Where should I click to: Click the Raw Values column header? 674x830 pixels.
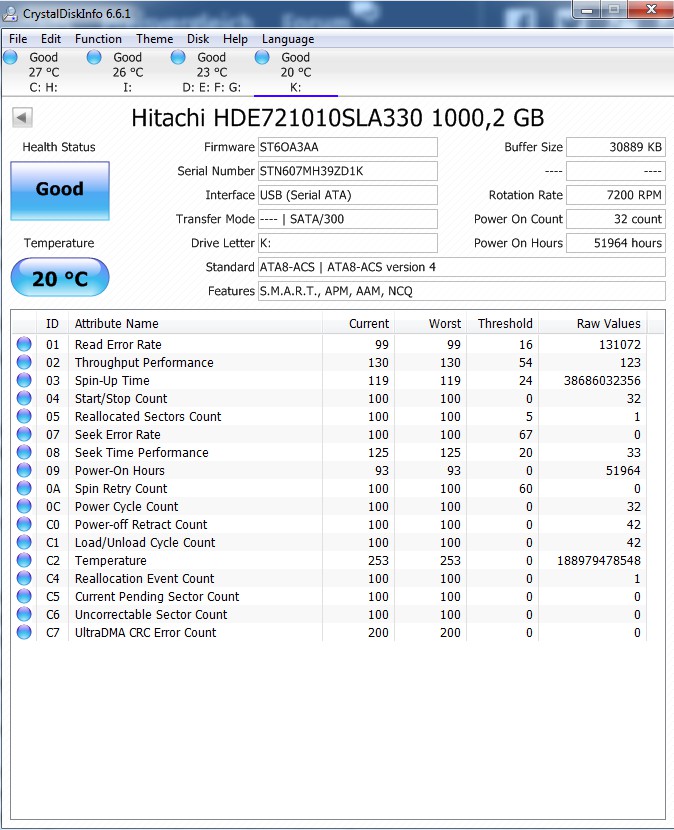[x=592, y=323]
